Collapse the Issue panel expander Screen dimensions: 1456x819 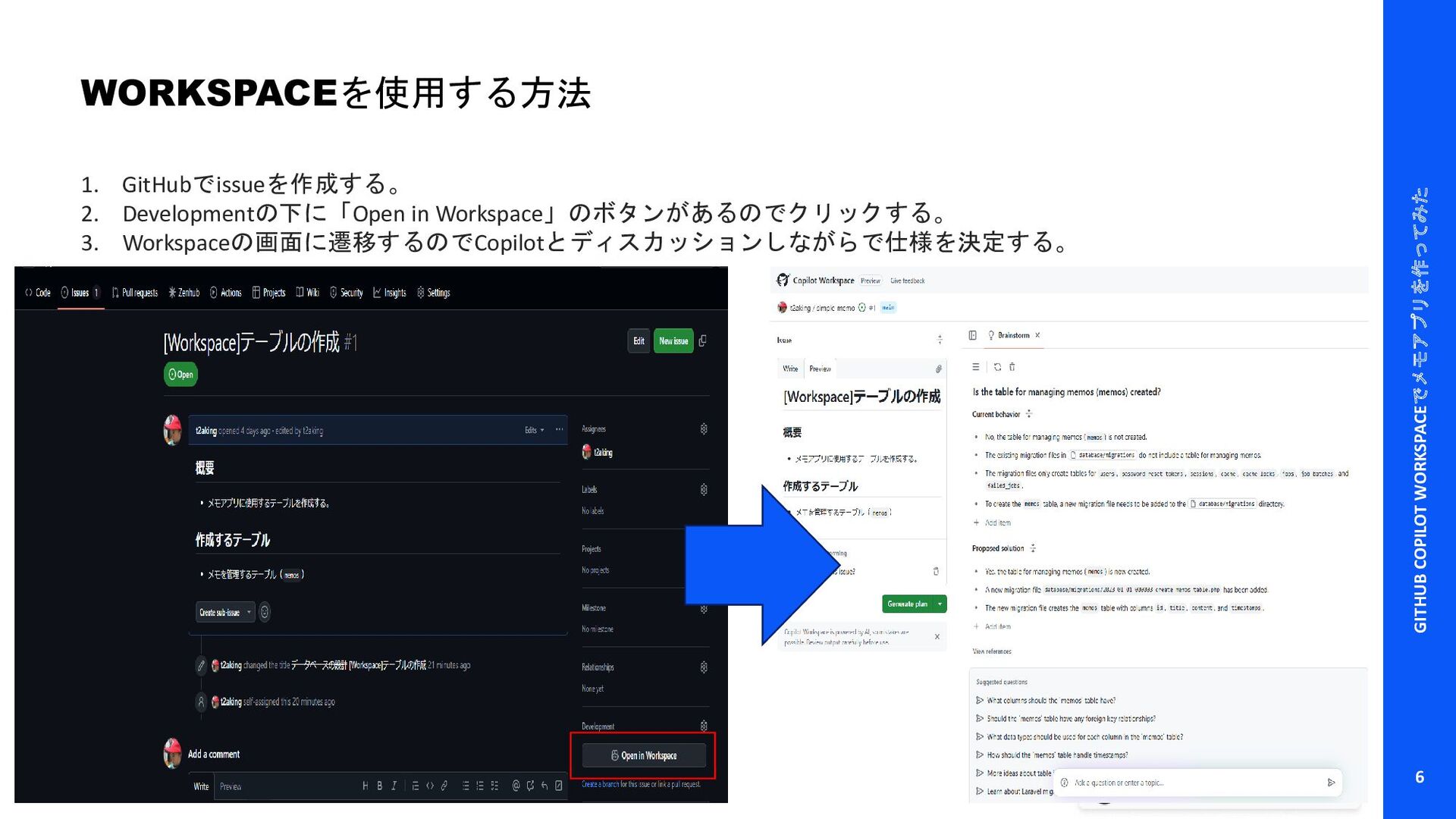[x=940, y=340]
